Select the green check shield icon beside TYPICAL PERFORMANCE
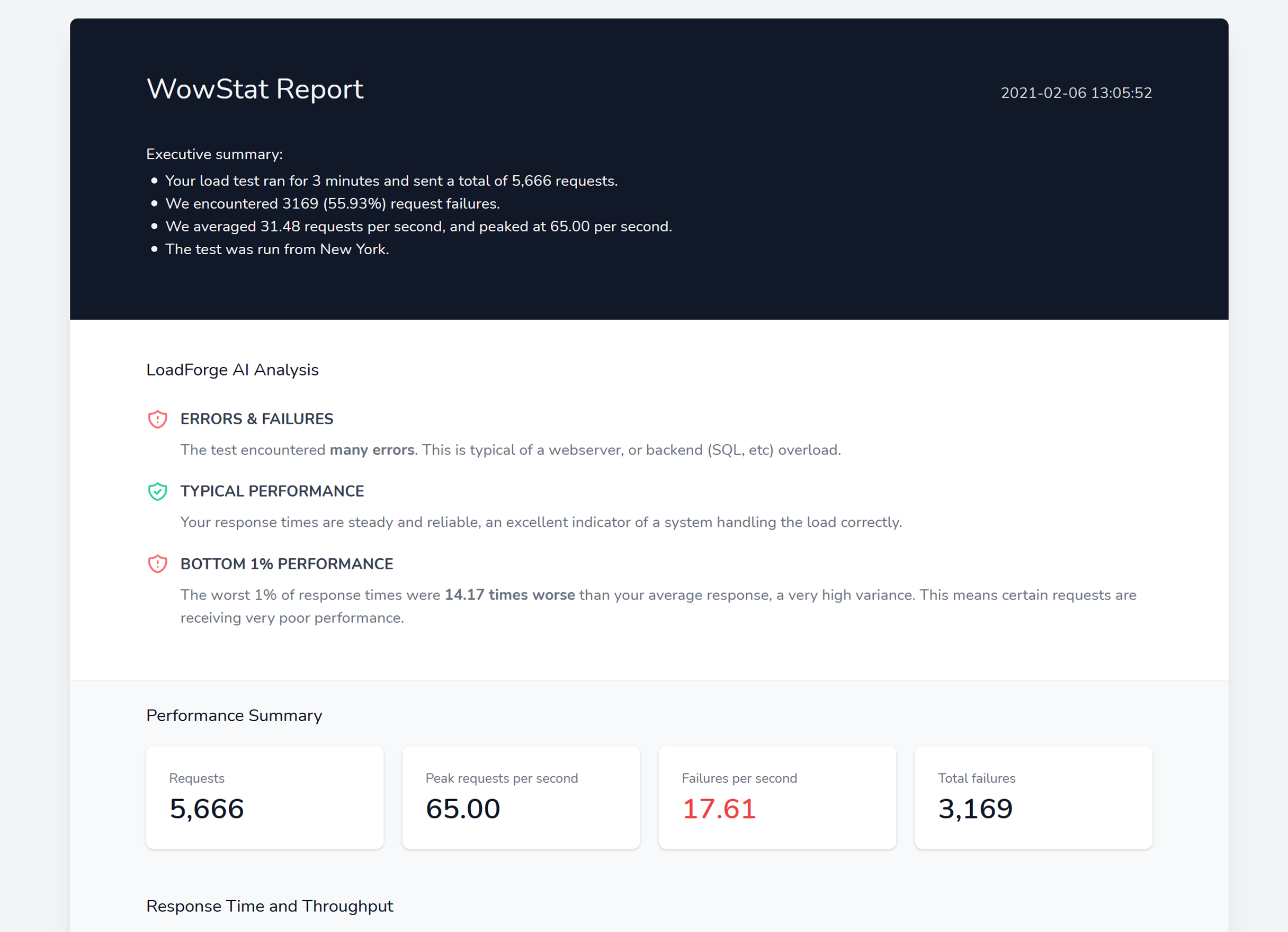1288x932 pixels. [157, 492]
